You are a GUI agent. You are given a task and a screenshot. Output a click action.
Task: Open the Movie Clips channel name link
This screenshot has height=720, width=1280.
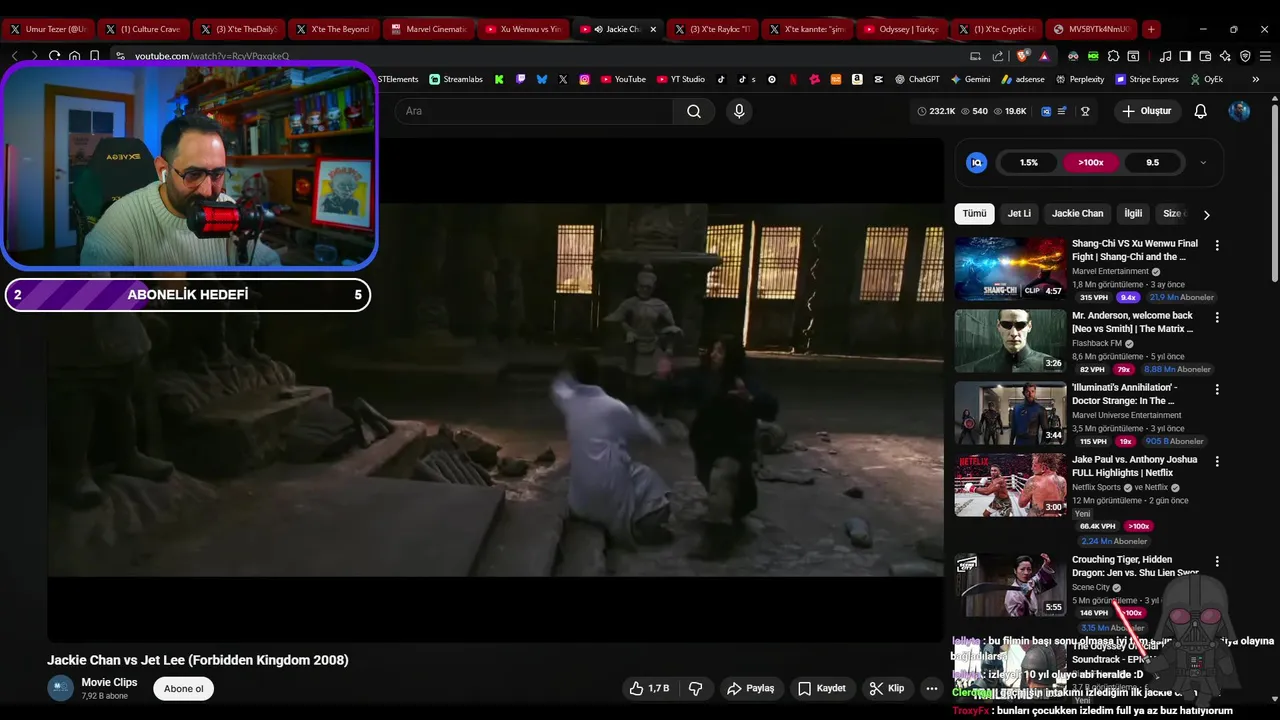click(x=109, y=682)
